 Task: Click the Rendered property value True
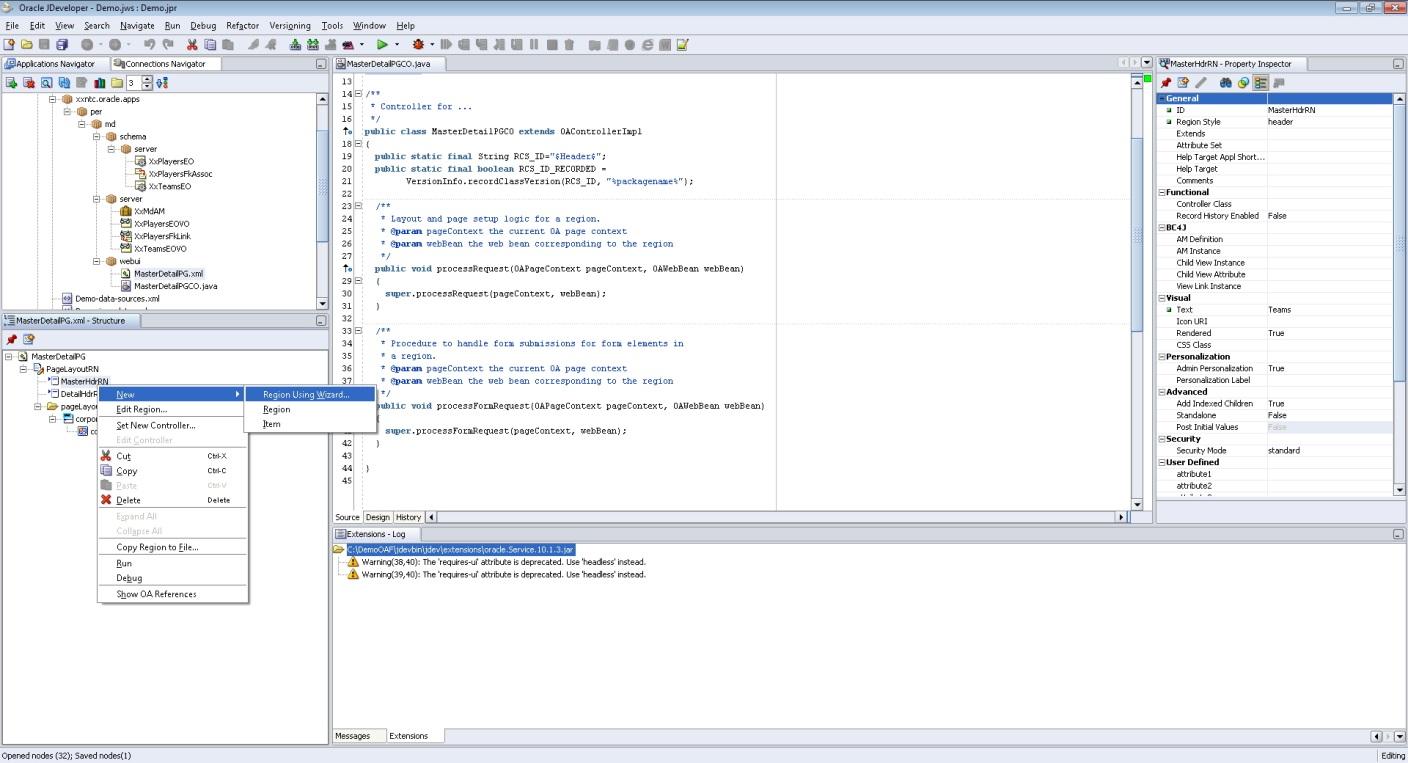click(x=1329, y=333)
